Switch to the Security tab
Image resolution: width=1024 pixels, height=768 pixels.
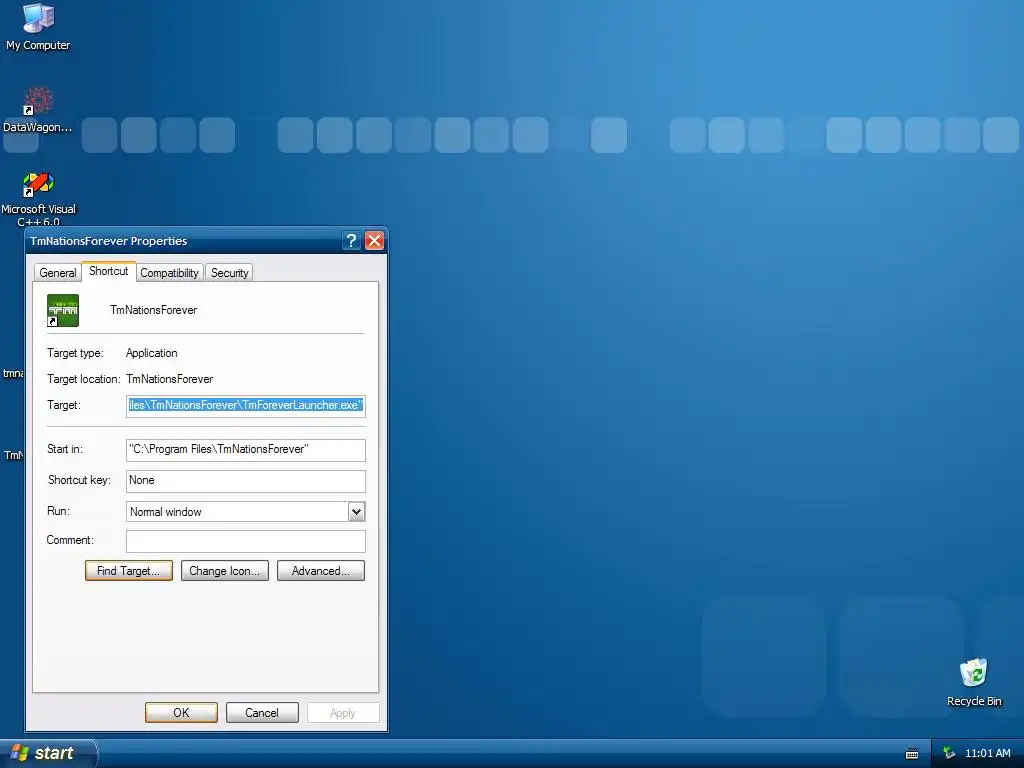229,273
